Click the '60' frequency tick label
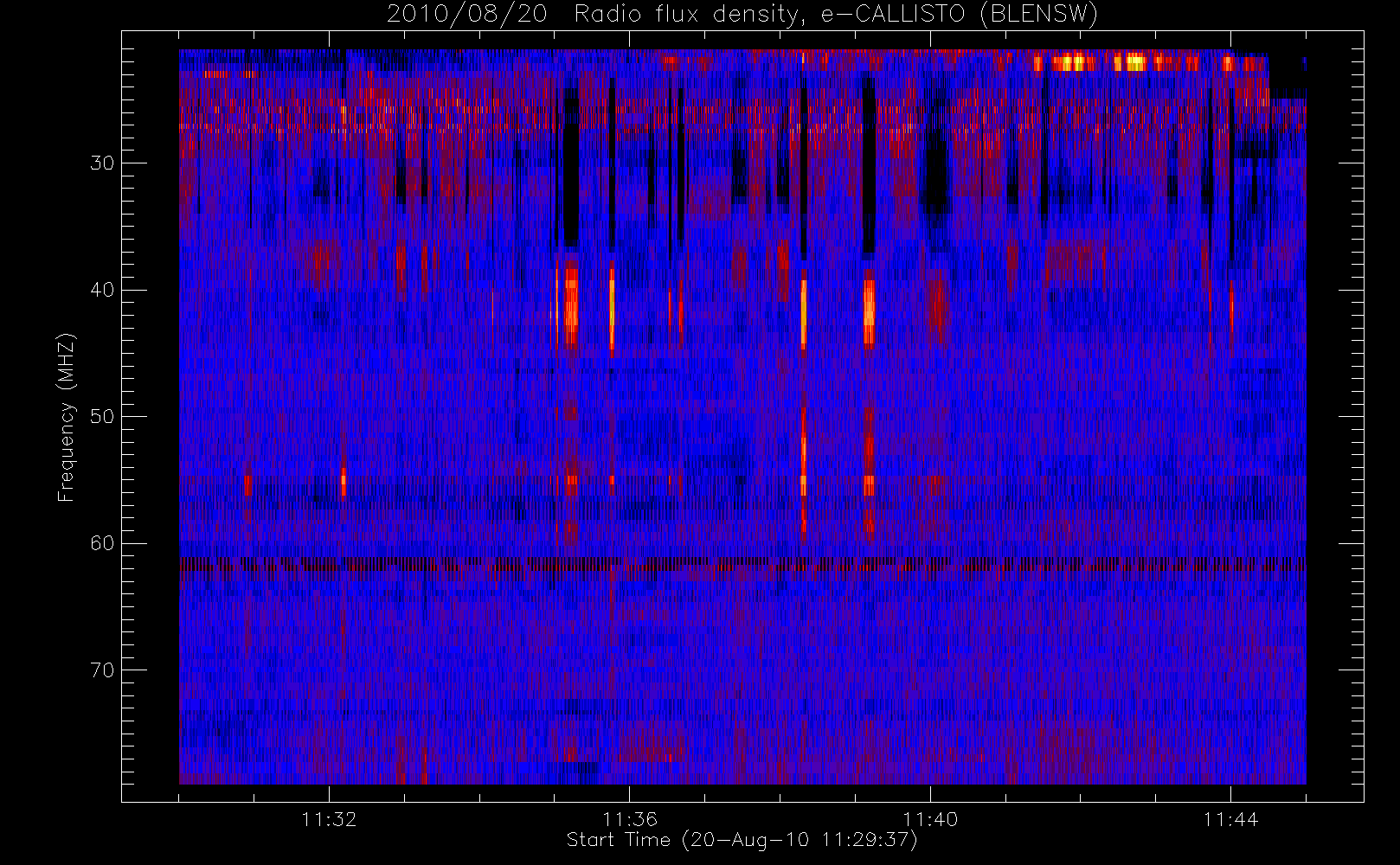1400x865 pixels. tap(102, 543)
